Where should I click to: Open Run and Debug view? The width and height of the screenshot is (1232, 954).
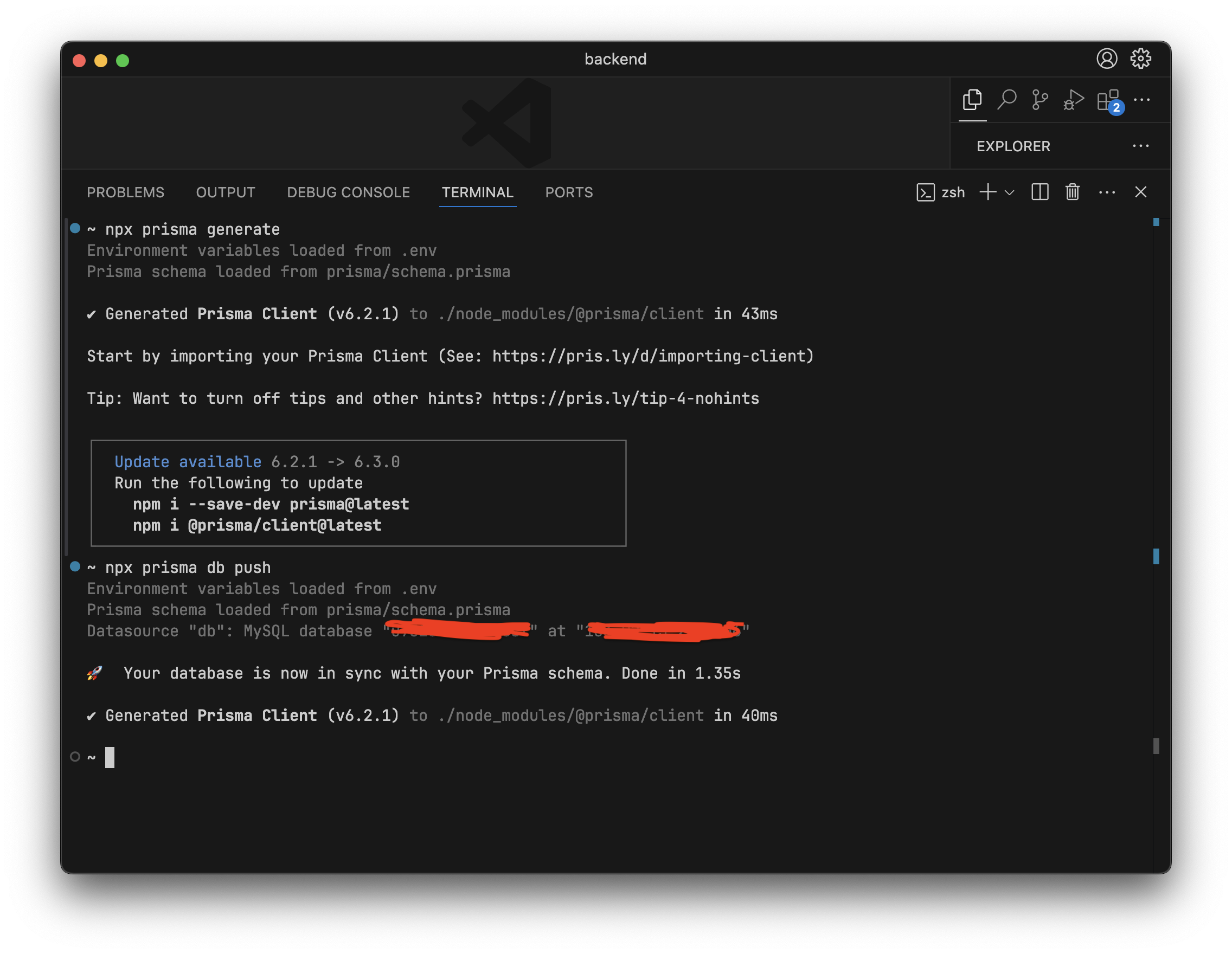[x=1074, y=100]
